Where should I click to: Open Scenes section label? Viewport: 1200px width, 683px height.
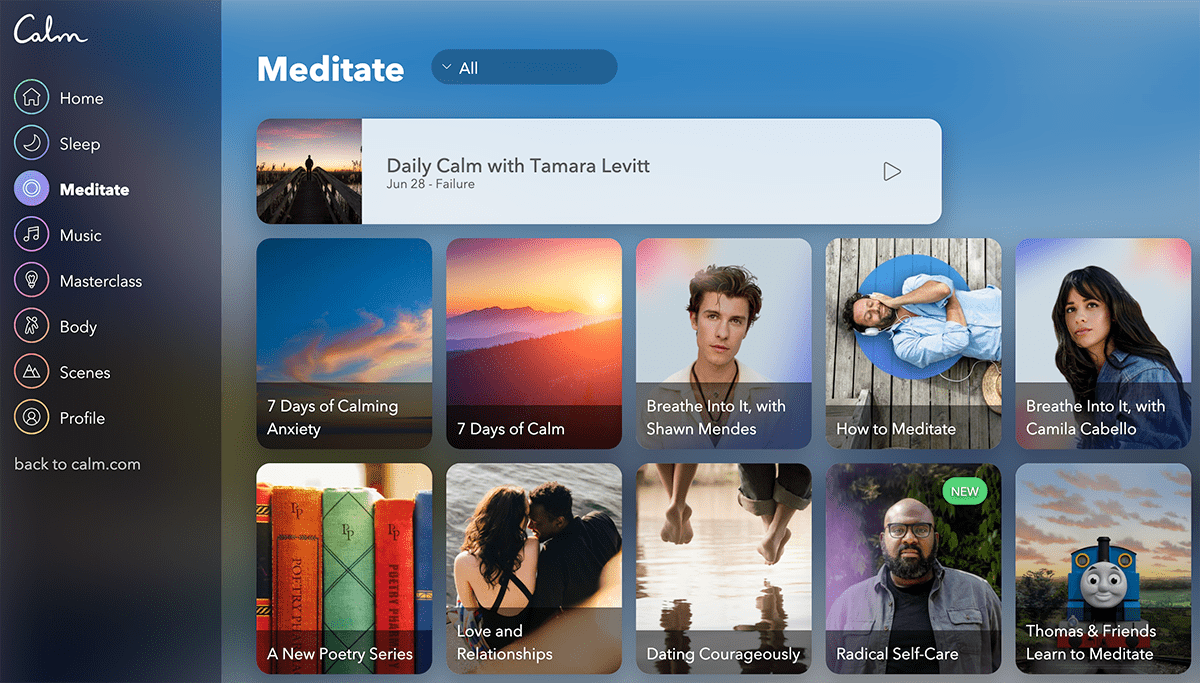coord(85,372)
